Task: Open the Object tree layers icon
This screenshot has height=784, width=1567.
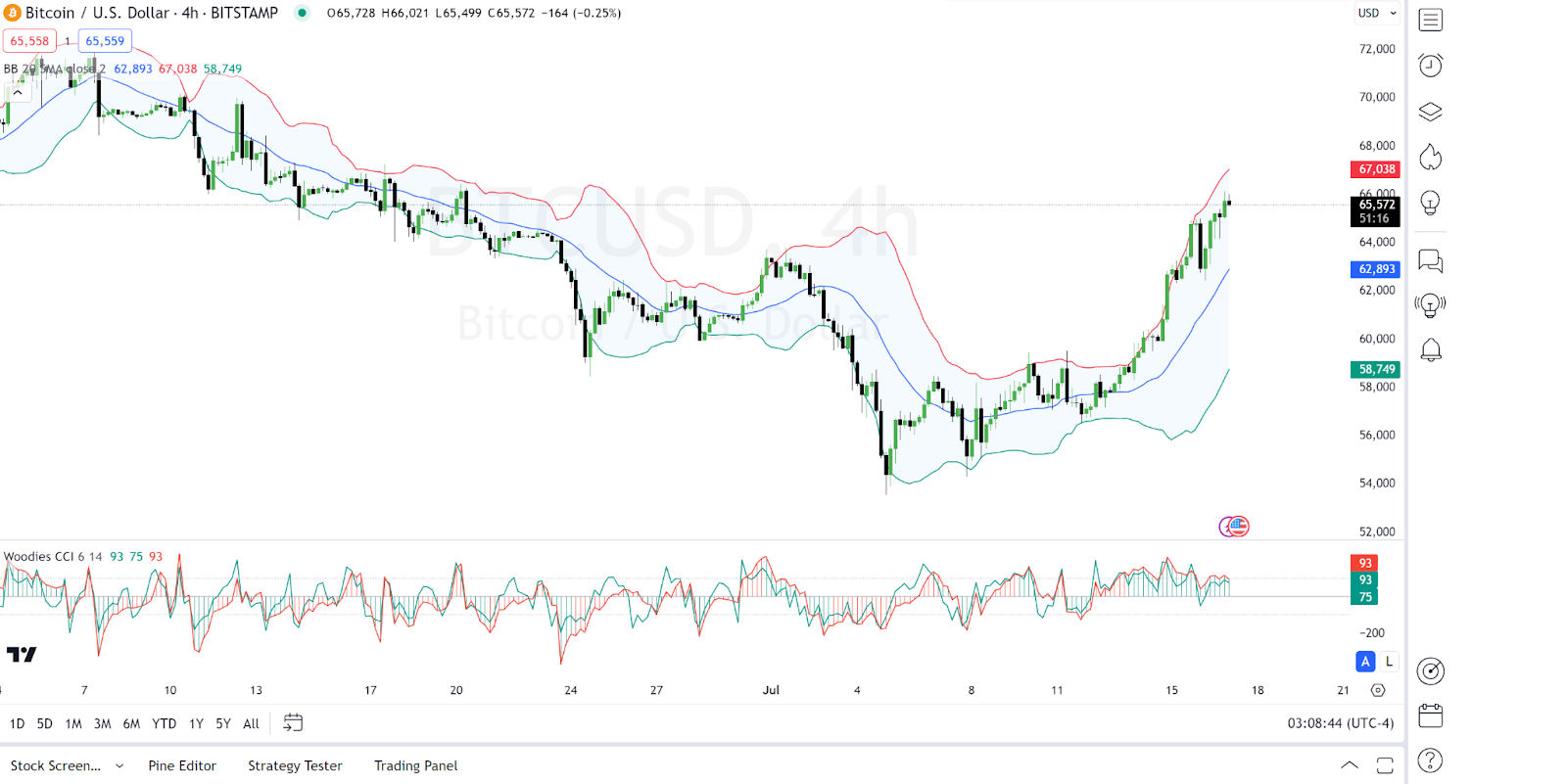Action: (1430, 112)
